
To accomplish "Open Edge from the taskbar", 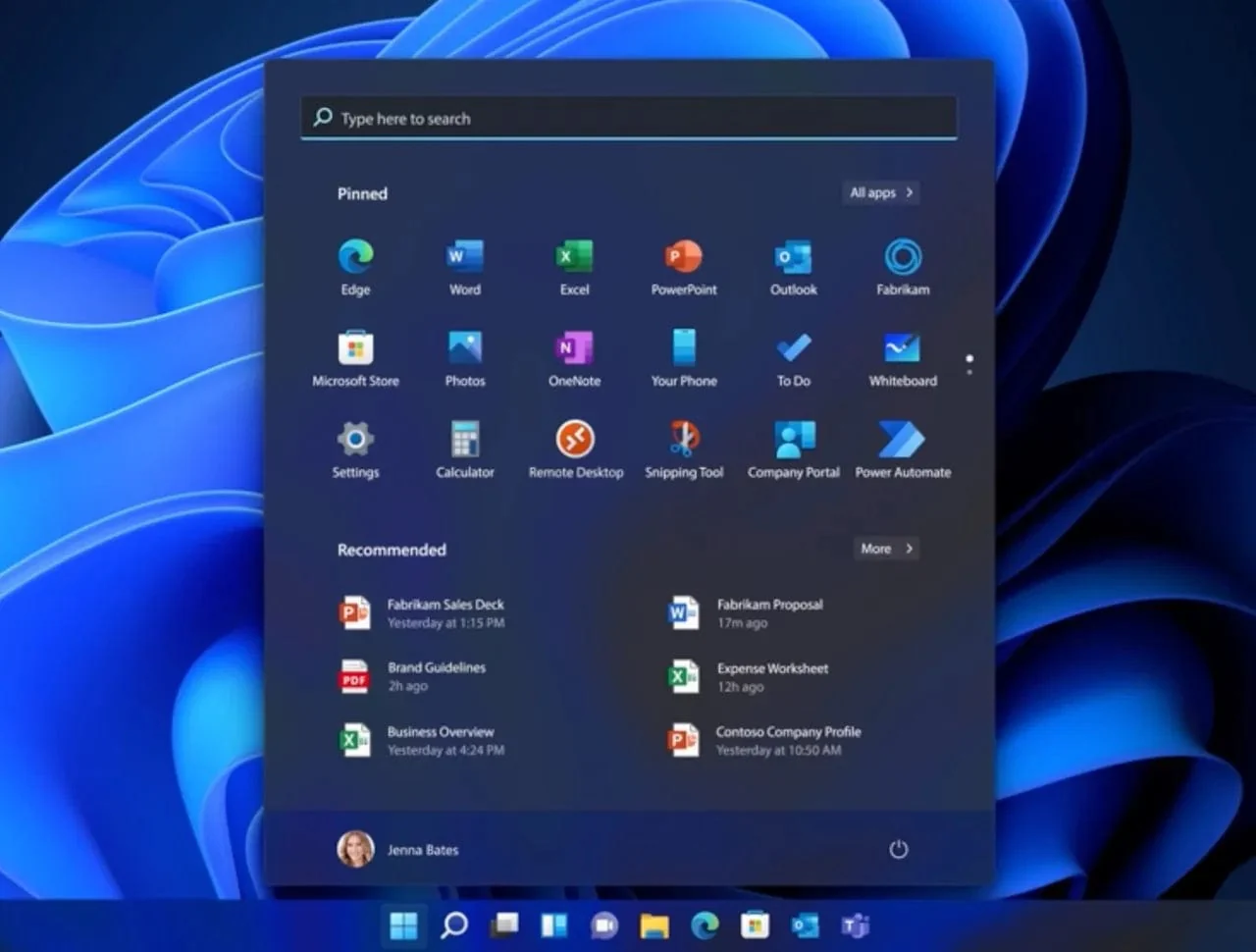I will 705,925.
